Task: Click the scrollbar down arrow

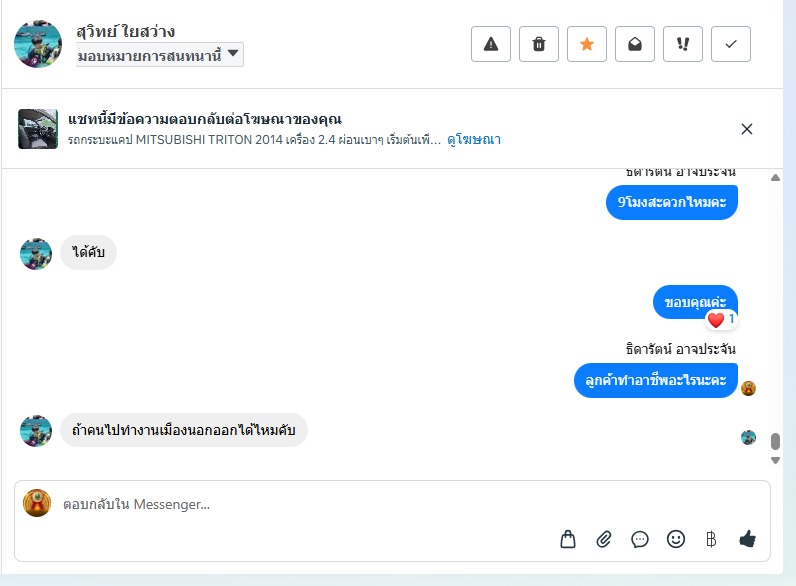Action: click(775, 460)
